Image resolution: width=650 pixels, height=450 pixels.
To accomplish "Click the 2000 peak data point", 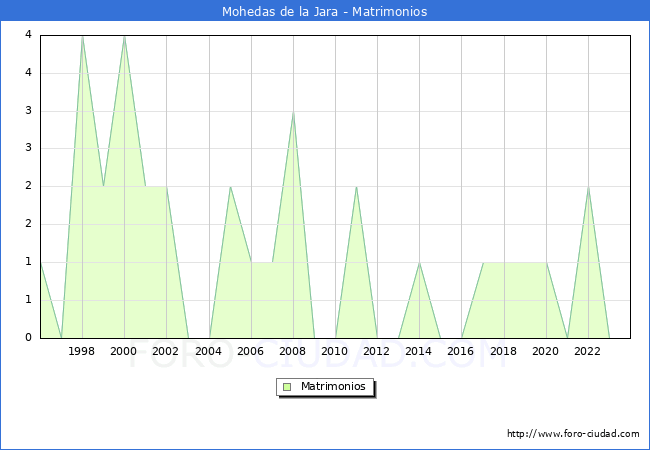I will (124, 36).
